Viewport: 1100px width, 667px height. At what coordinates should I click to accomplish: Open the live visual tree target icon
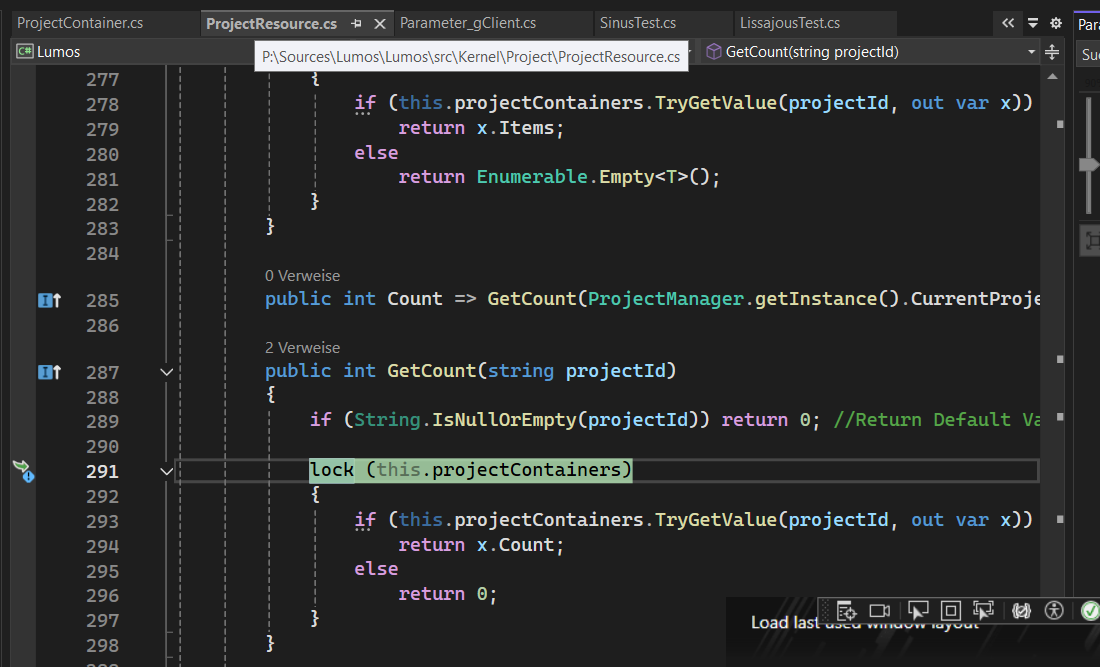pyautogui.click(x=846, y=611)
